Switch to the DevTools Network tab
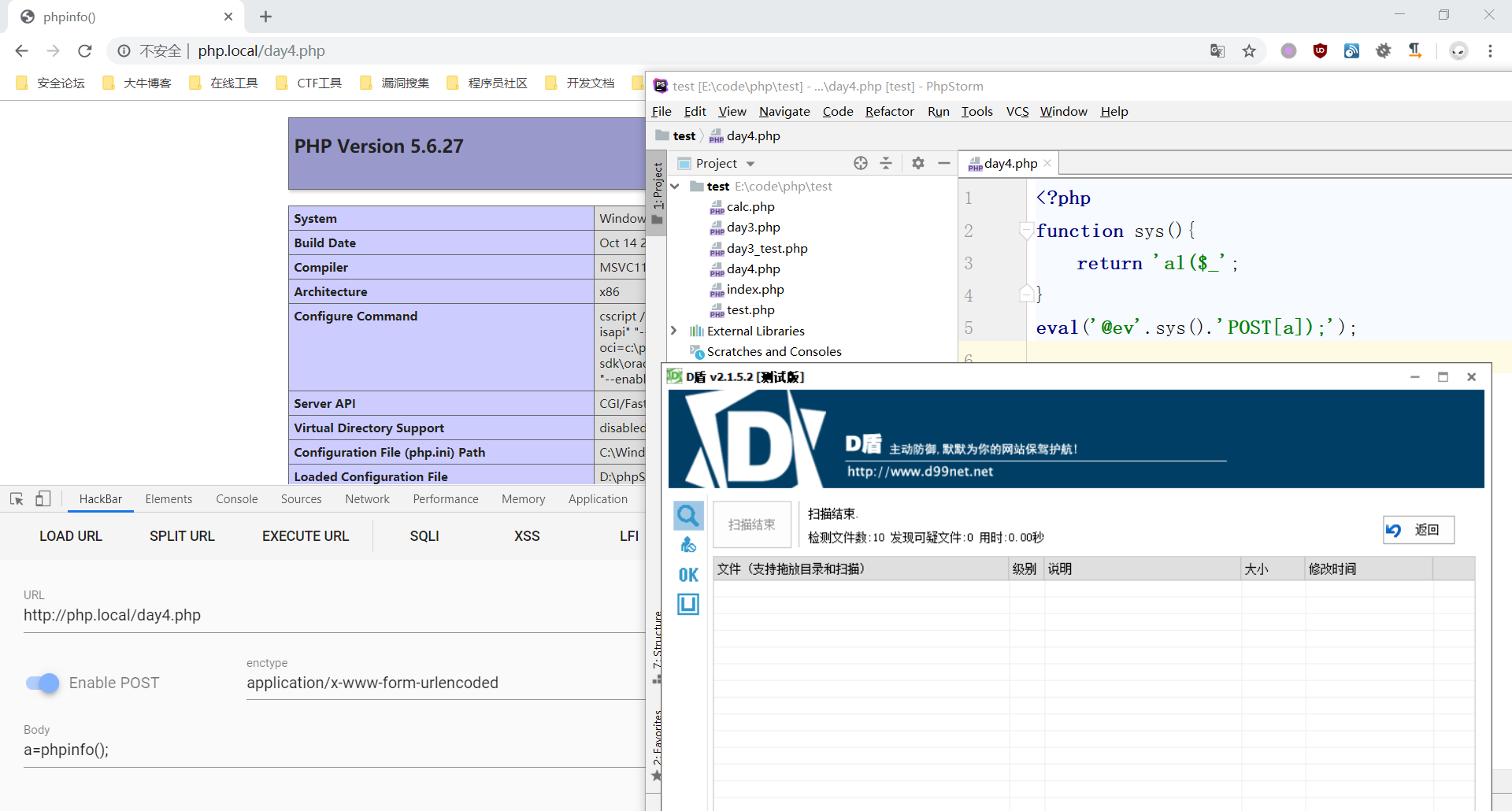This screenshot has height=811, width=1512. coord(367,499)
